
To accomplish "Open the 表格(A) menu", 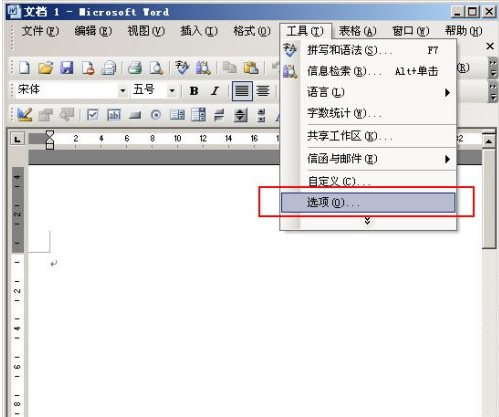I will (358, 31).
